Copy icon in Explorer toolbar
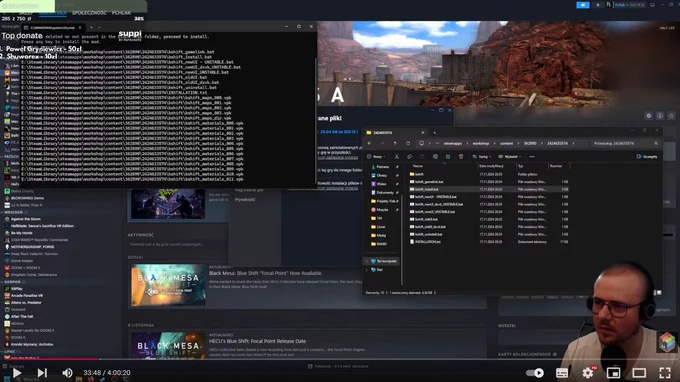 (x=409, y=157)
